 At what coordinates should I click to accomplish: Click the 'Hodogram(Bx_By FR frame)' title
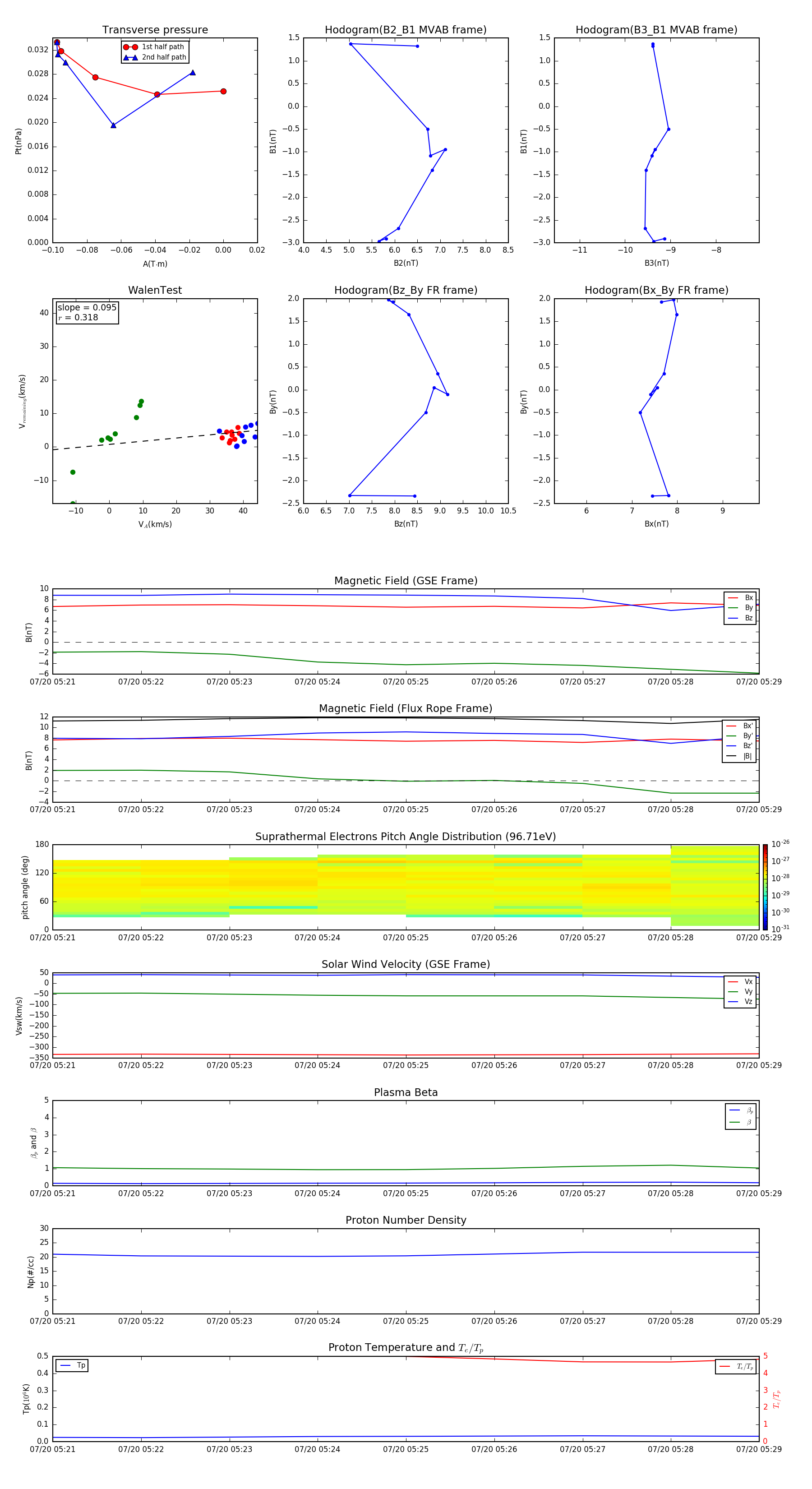tap(656, 290)
